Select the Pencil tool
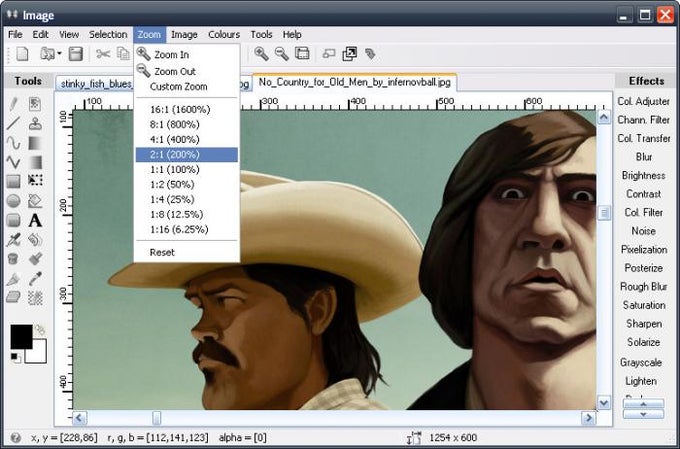Screen dimensions: 680x449 click(13, 104)
